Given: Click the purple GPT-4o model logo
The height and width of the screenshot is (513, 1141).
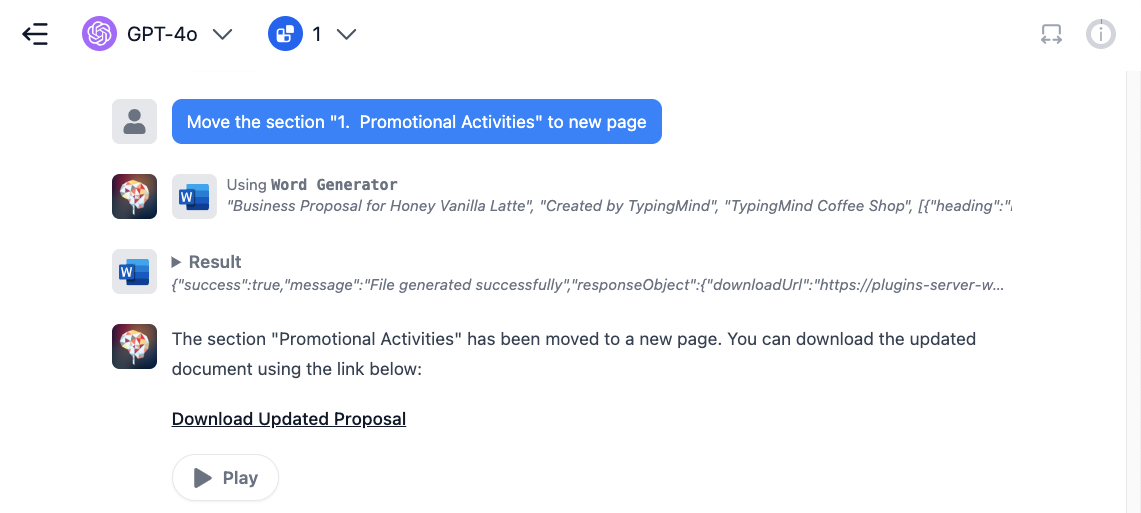Looking at the screenshot, I should point(100,33).
